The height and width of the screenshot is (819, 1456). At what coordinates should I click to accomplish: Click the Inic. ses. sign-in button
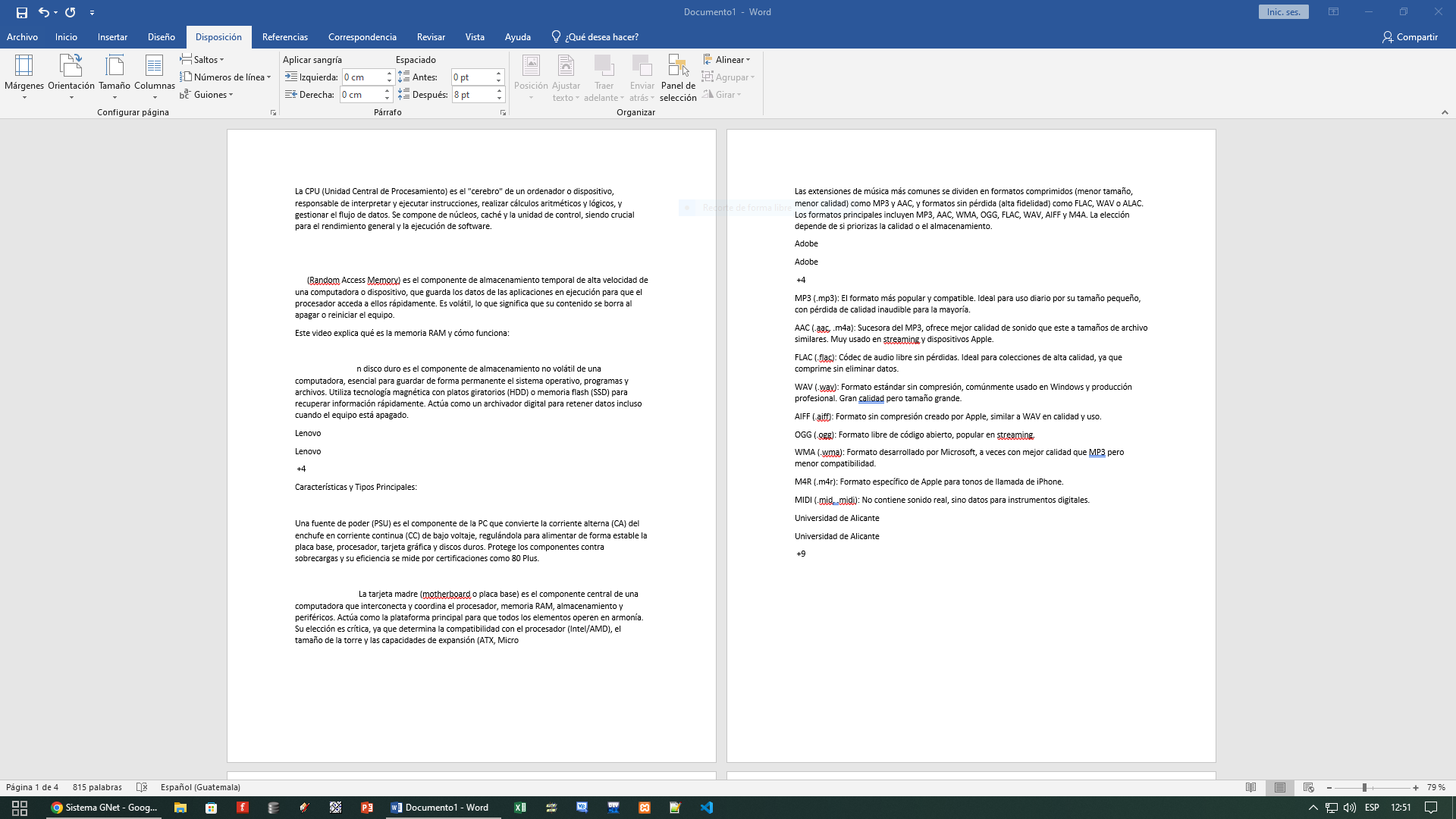(1283, 12)
